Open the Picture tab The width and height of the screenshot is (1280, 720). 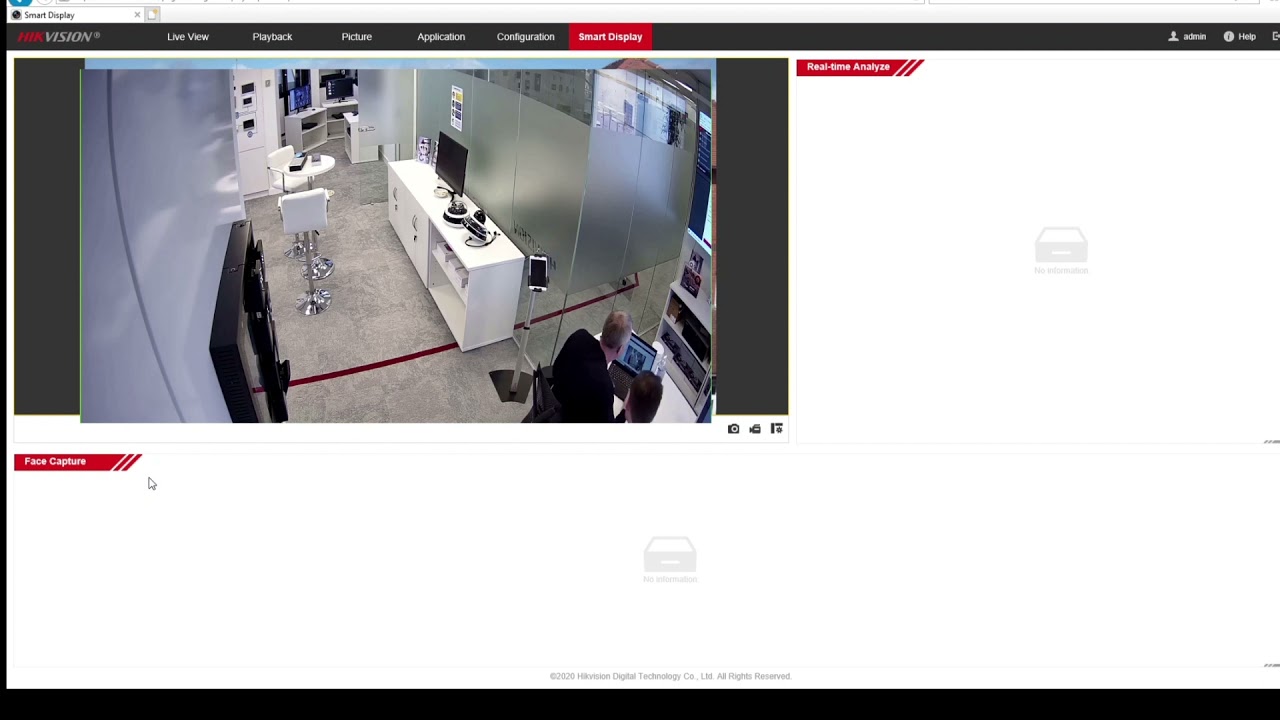point(357,37)
